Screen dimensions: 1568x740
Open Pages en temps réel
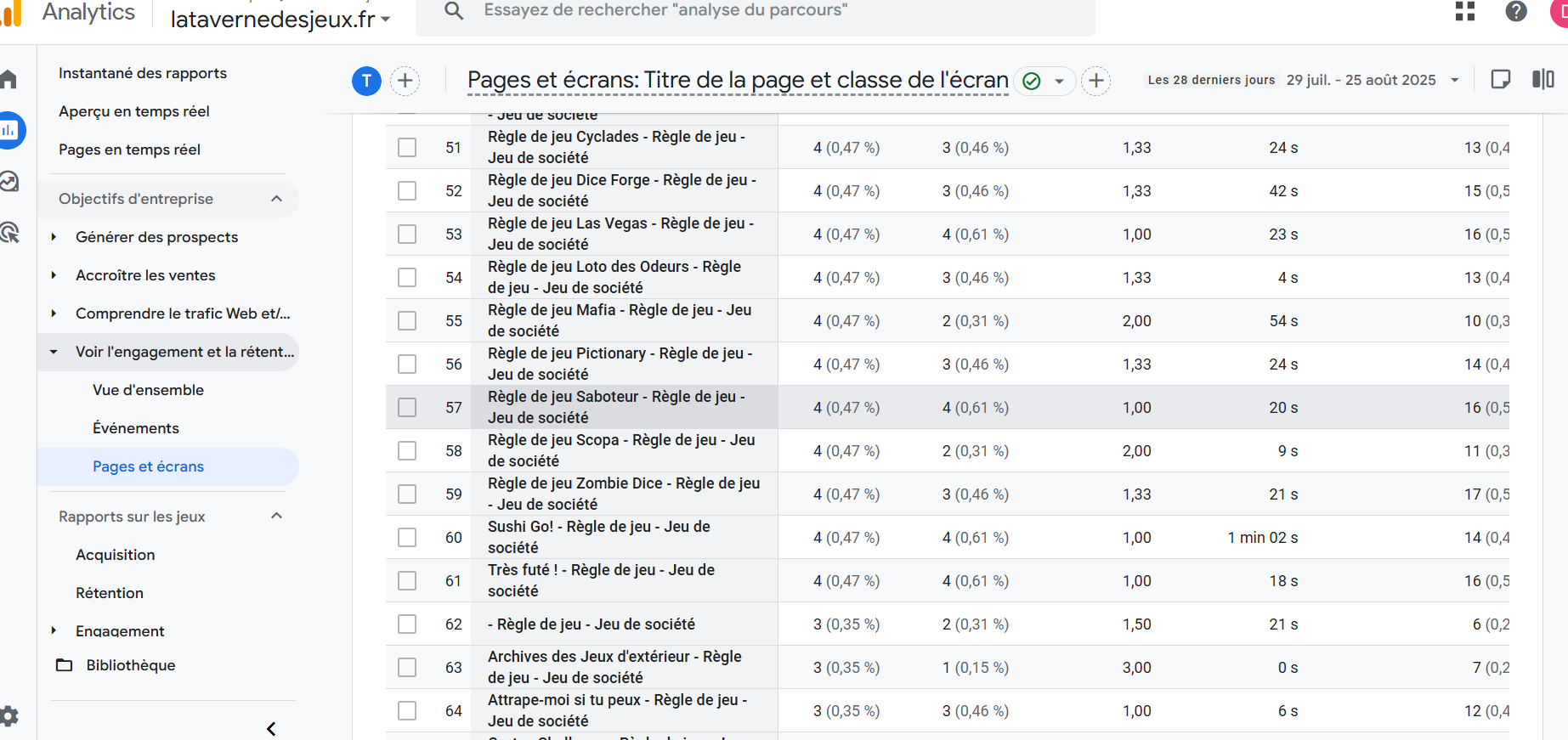pos(129,150)
